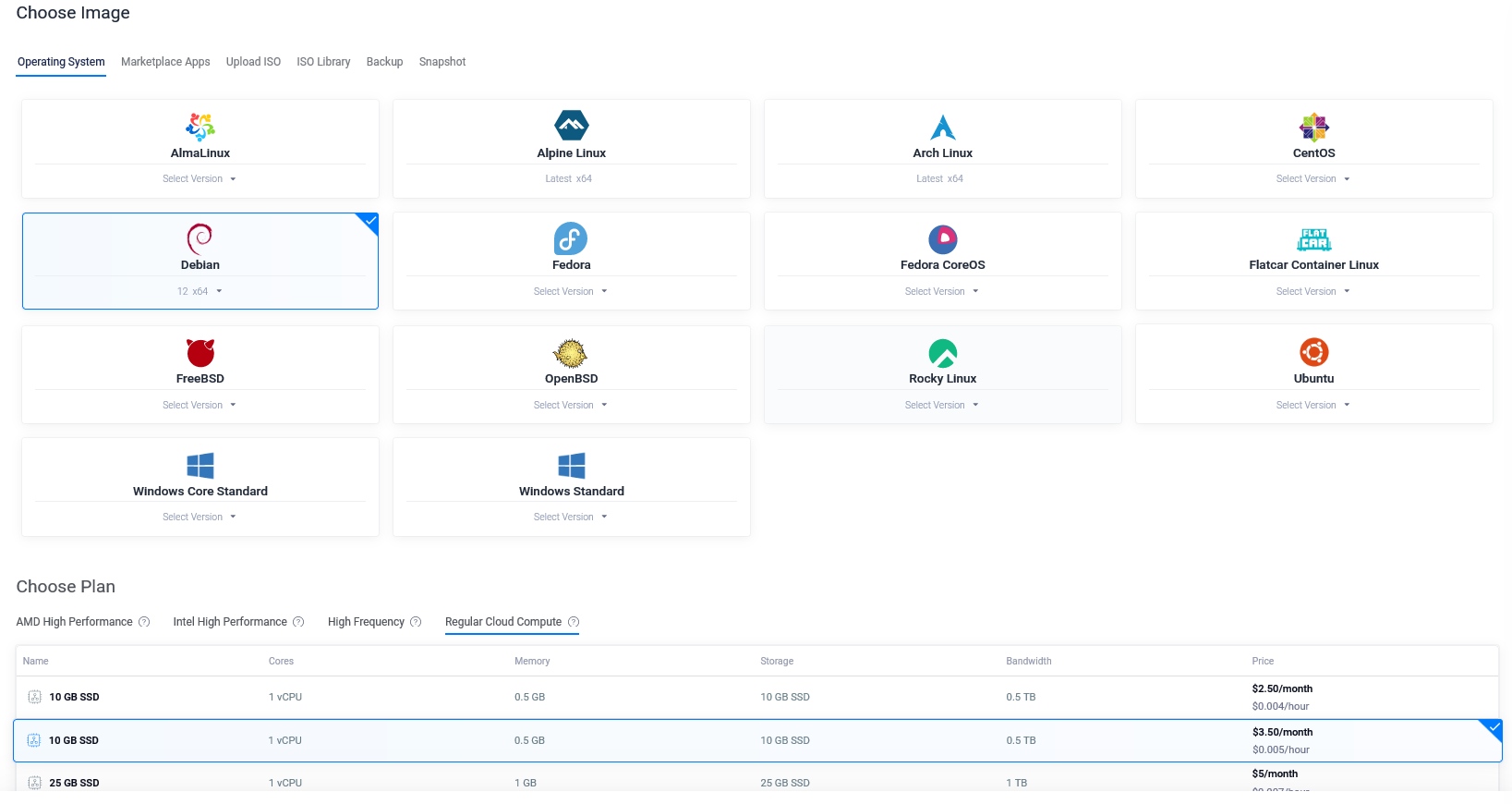Choose Alpine Linux Latest x64 version
Image resolution: width=1512 pixels, height=804 pixels.
[x=569, y=179]
